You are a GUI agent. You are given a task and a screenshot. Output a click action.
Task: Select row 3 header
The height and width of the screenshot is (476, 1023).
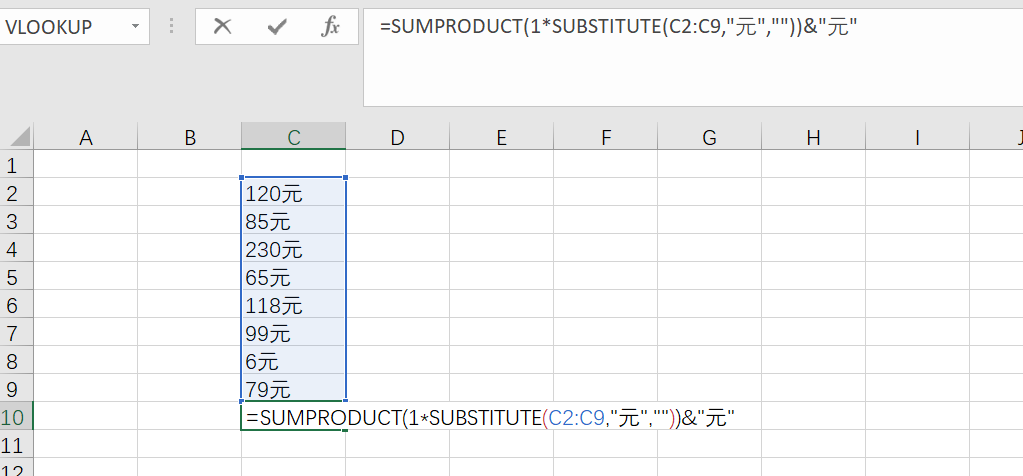(x=16, y=221)
